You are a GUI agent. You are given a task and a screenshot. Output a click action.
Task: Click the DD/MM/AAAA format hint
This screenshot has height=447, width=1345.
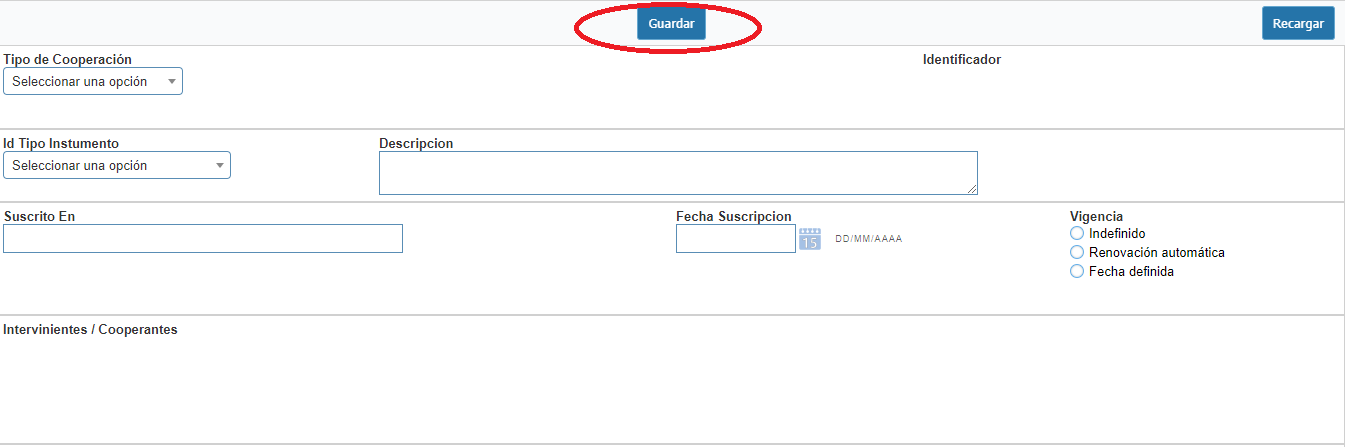click(868, 239)
